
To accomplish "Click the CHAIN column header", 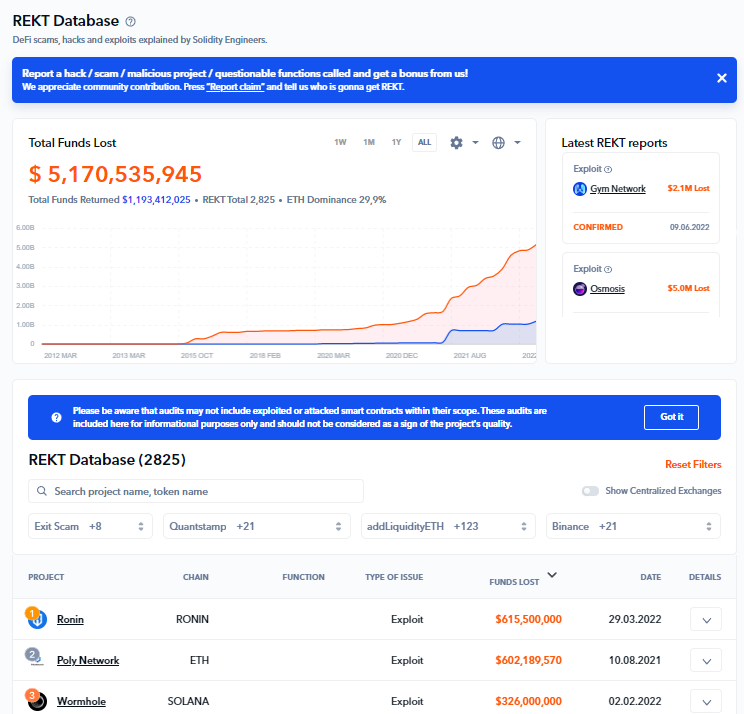I will [195, 577].
